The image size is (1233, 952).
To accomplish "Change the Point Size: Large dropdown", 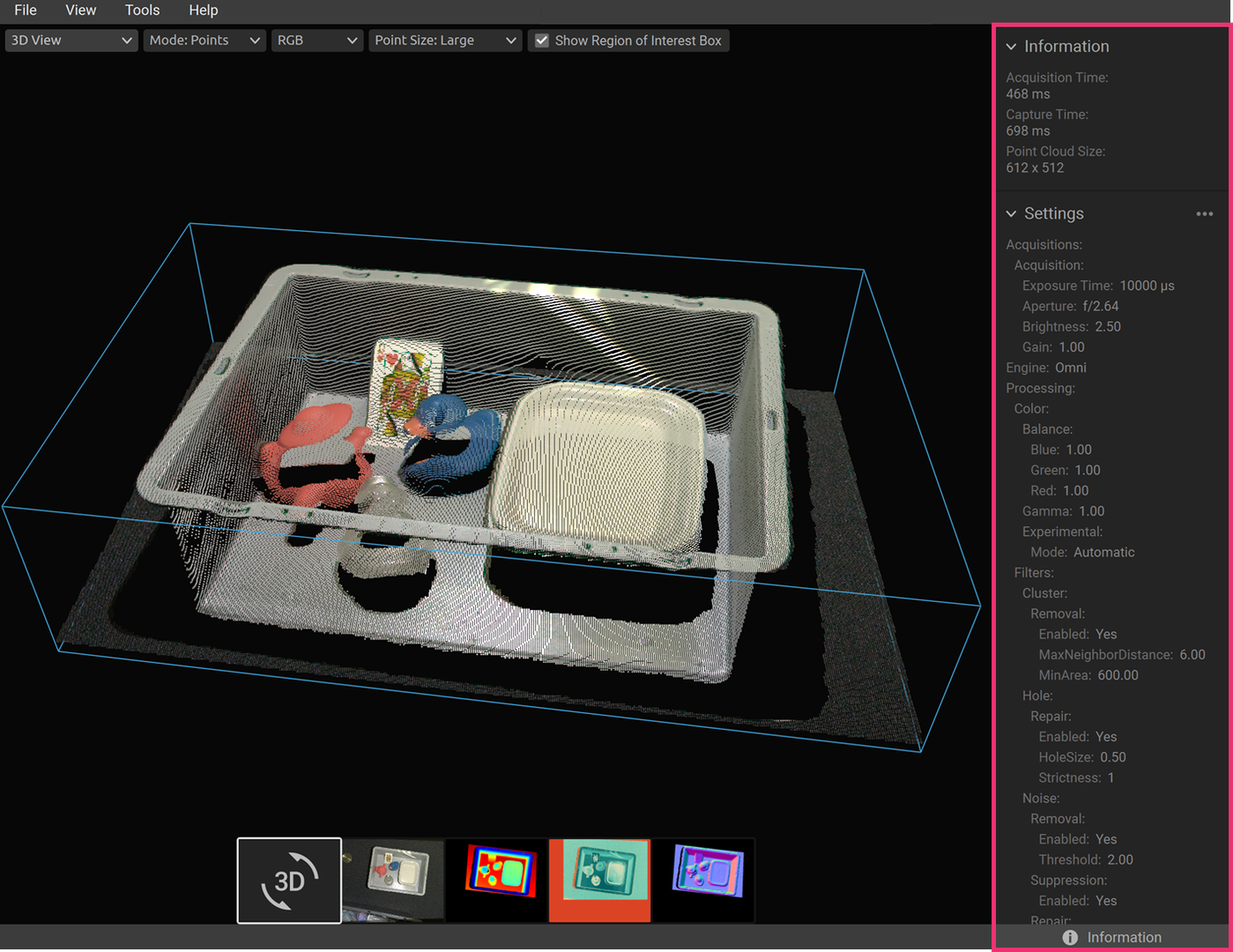I will click(445, 41).
